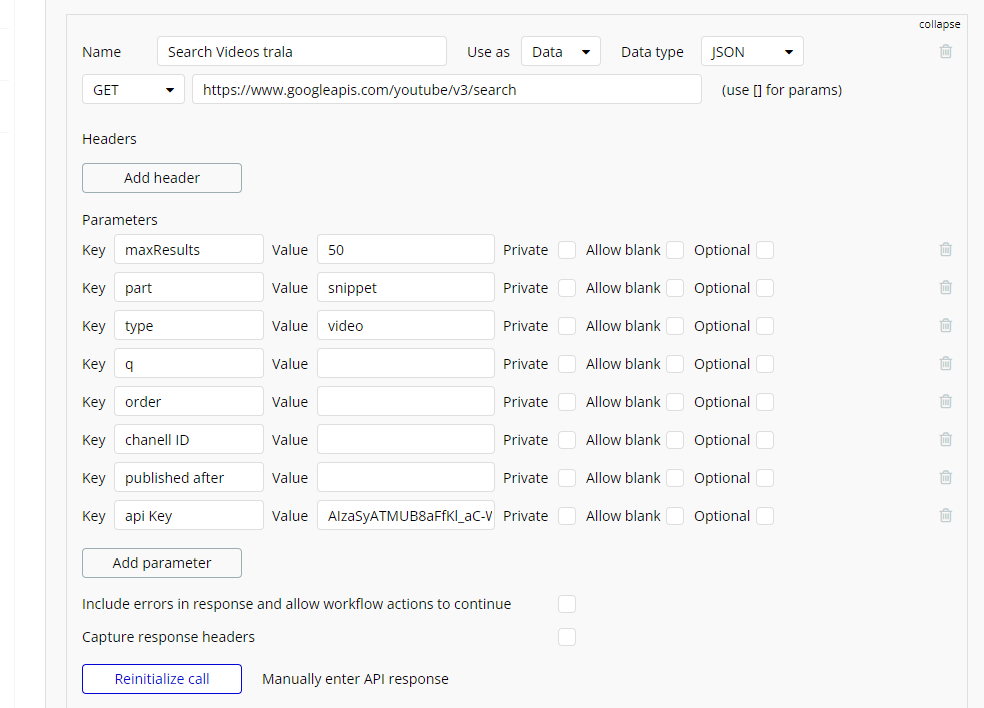
Task: Click Manually enter API response link
Action: [355, 679]
